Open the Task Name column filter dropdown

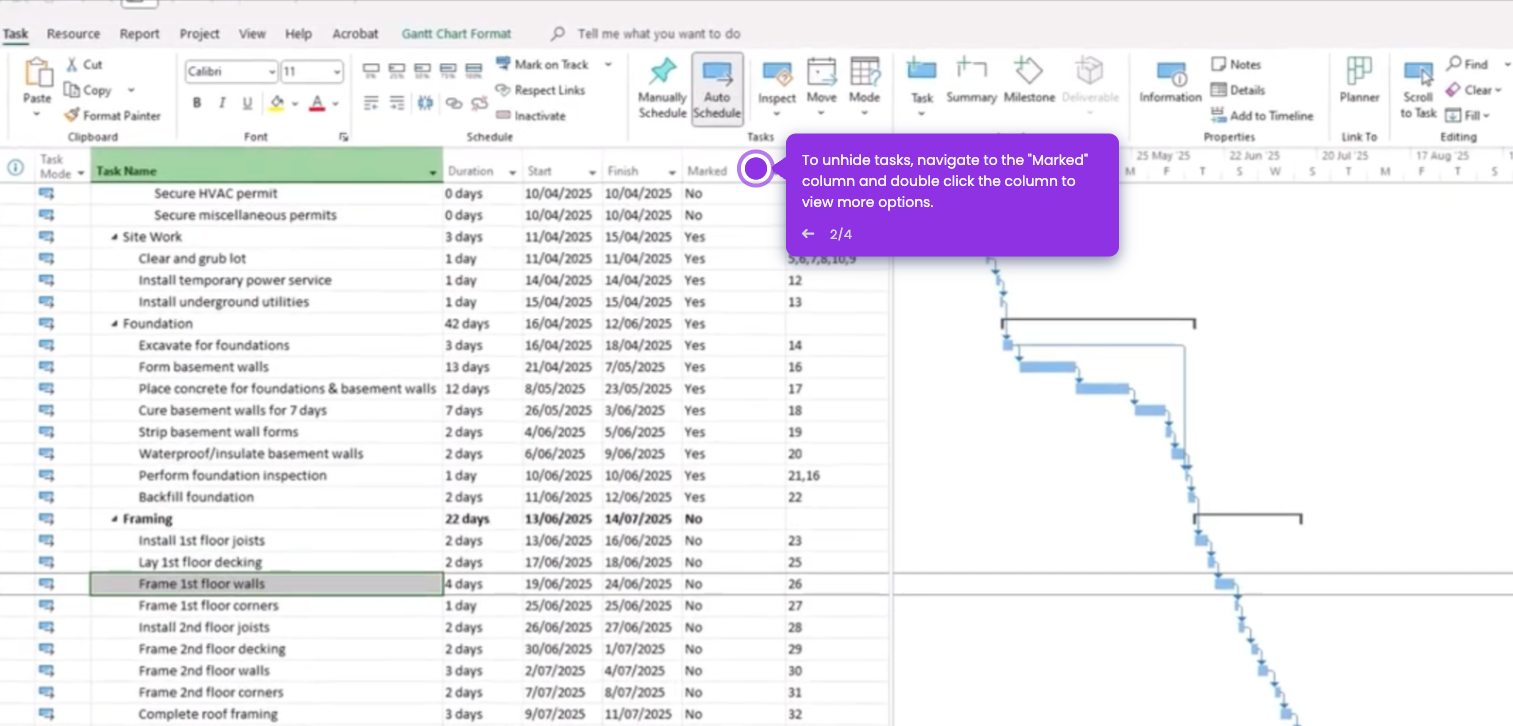point(433,172)
